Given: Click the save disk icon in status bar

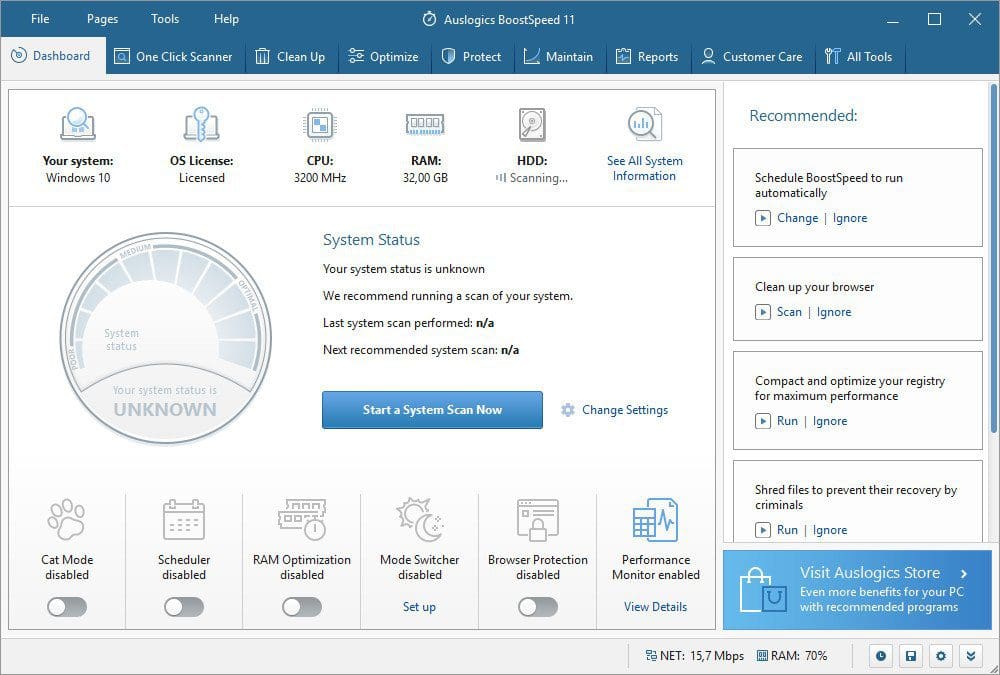Looking at the screenshot, I should (910, 655).
